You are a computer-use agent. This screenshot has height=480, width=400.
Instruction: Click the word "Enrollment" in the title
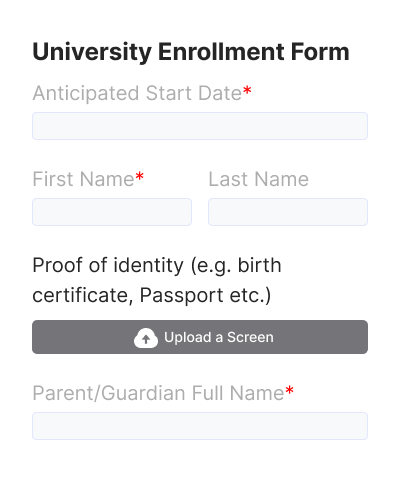coord(222,52)
